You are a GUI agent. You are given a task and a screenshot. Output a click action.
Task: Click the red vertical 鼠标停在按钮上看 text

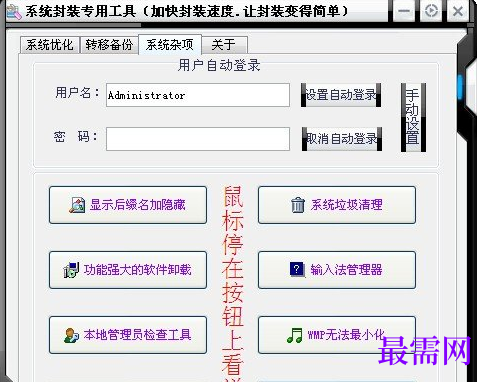(232, 283)
